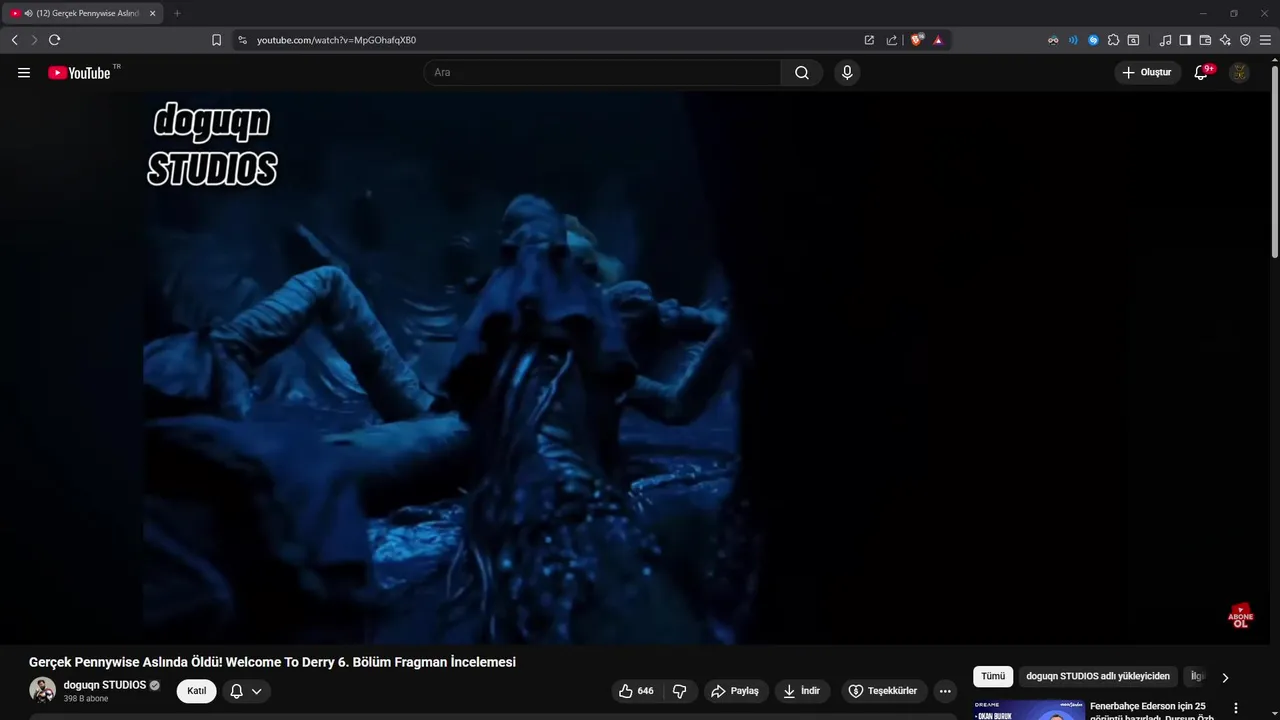Select the Gerçek Pennywise browser tab
The height and width of the screenshot is (720, 1280).
point(84,13)
